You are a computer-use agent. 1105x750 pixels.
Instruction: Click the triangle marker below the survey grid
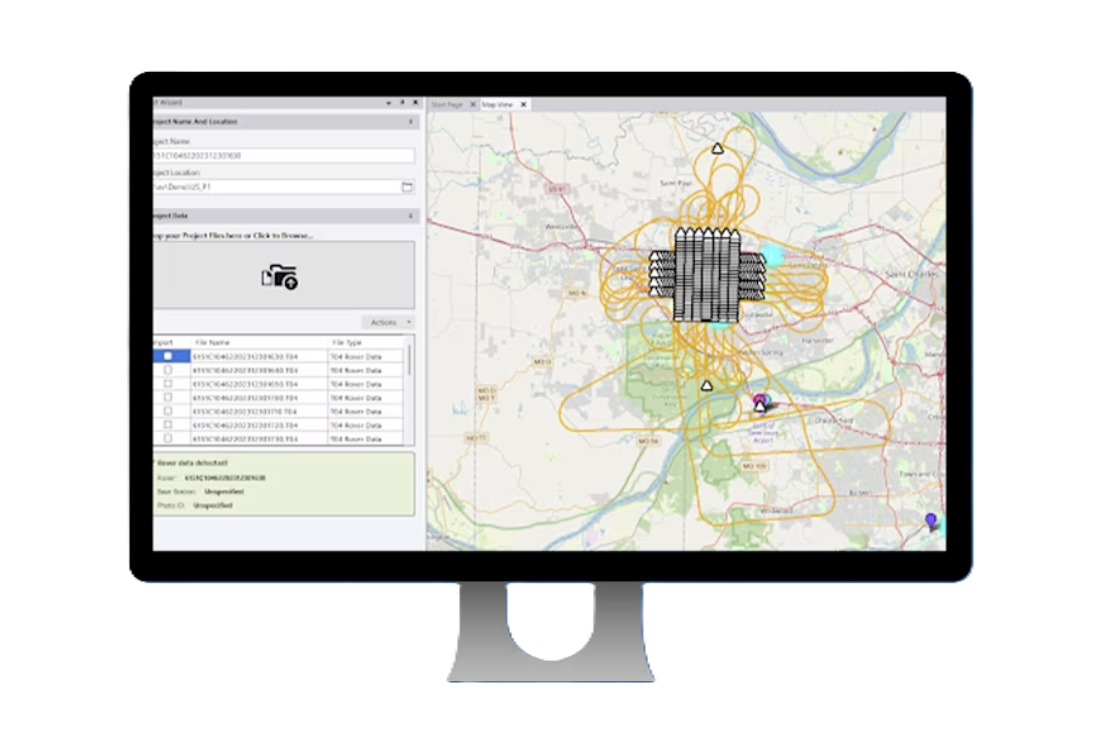point(707,384)
